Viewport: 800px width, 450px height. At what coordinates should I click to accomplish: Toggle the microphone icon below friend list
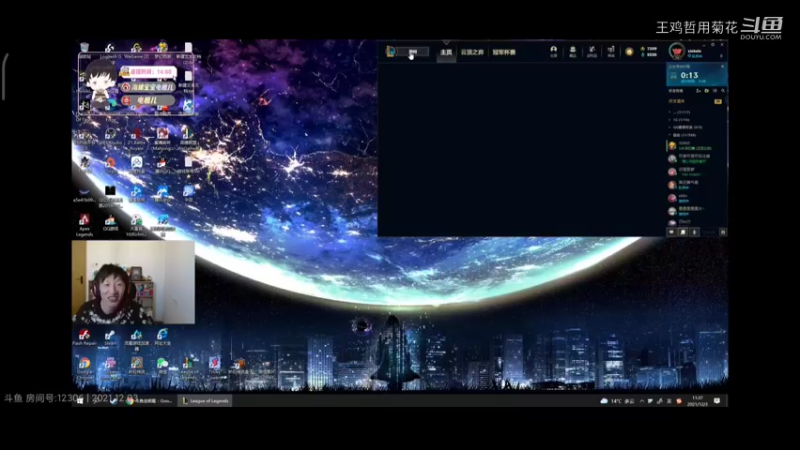[x=694, y=232]
